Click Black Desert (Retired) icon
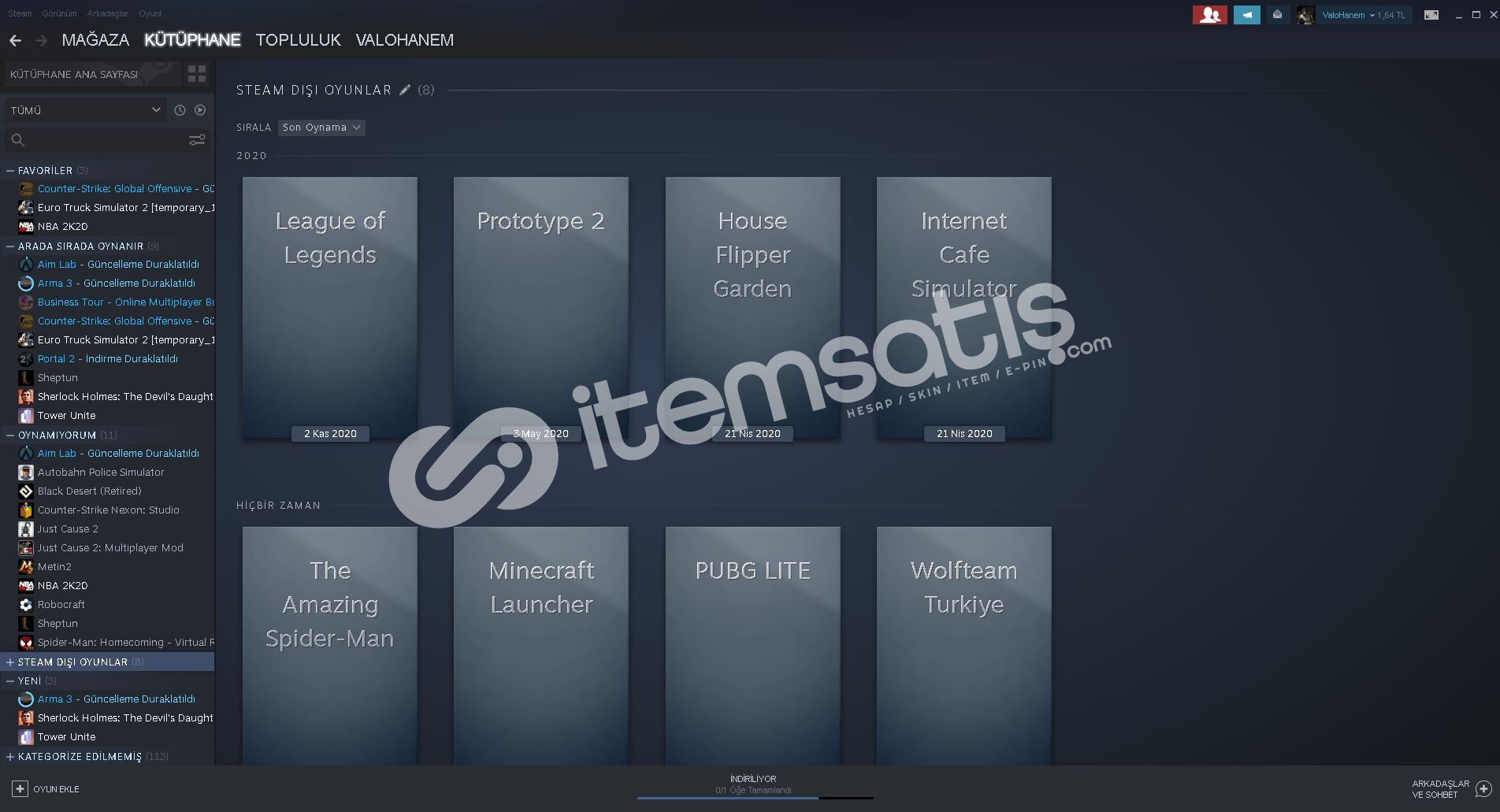The height and width of the screenshot is (812, 1500). coord(26,491)
